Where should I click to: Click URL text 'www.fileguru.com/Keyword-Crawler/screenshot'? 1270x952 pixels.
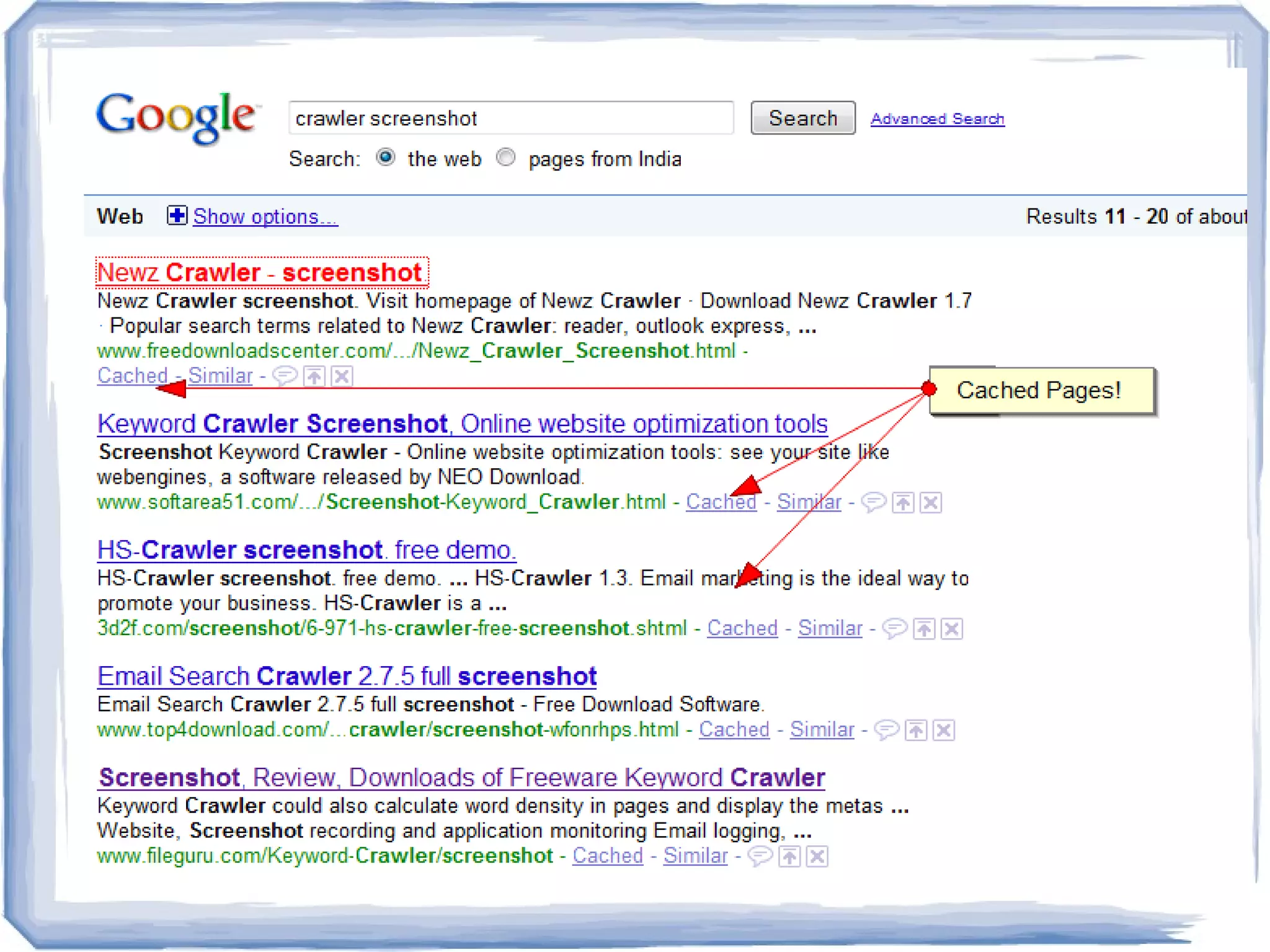pos(325,855)
